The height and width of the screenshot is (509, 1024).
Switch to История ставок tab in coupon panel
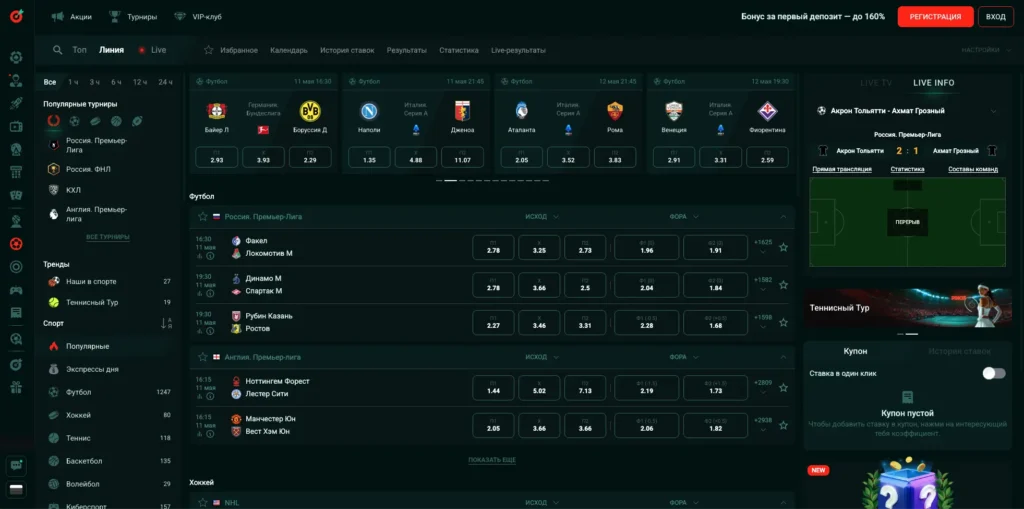pyautogui.click(x=959, y=351)
